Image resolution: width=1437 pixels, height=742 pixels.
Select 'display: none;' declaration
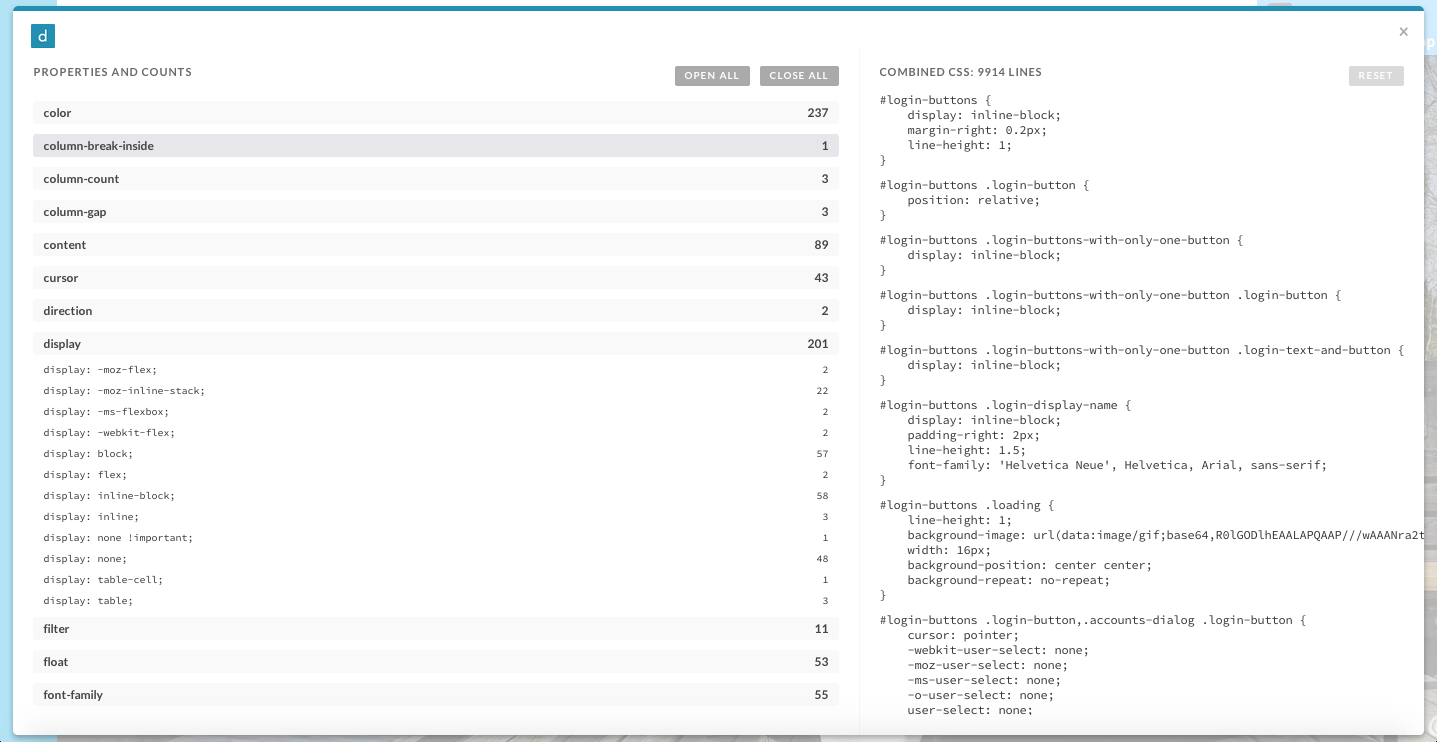coord(85,559)
